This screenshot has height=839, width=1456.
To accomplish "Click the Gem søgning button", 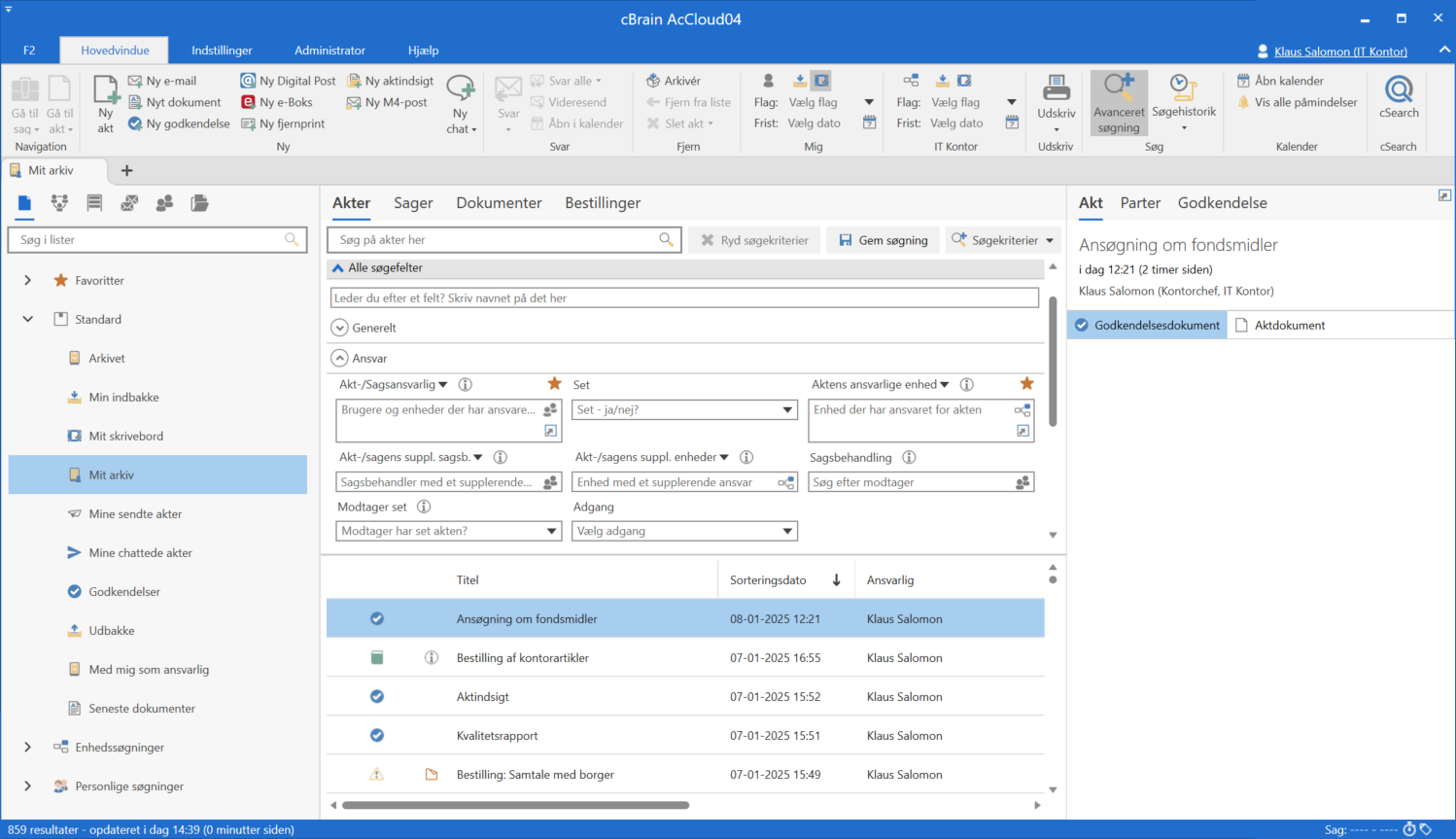I will (884, 240).
